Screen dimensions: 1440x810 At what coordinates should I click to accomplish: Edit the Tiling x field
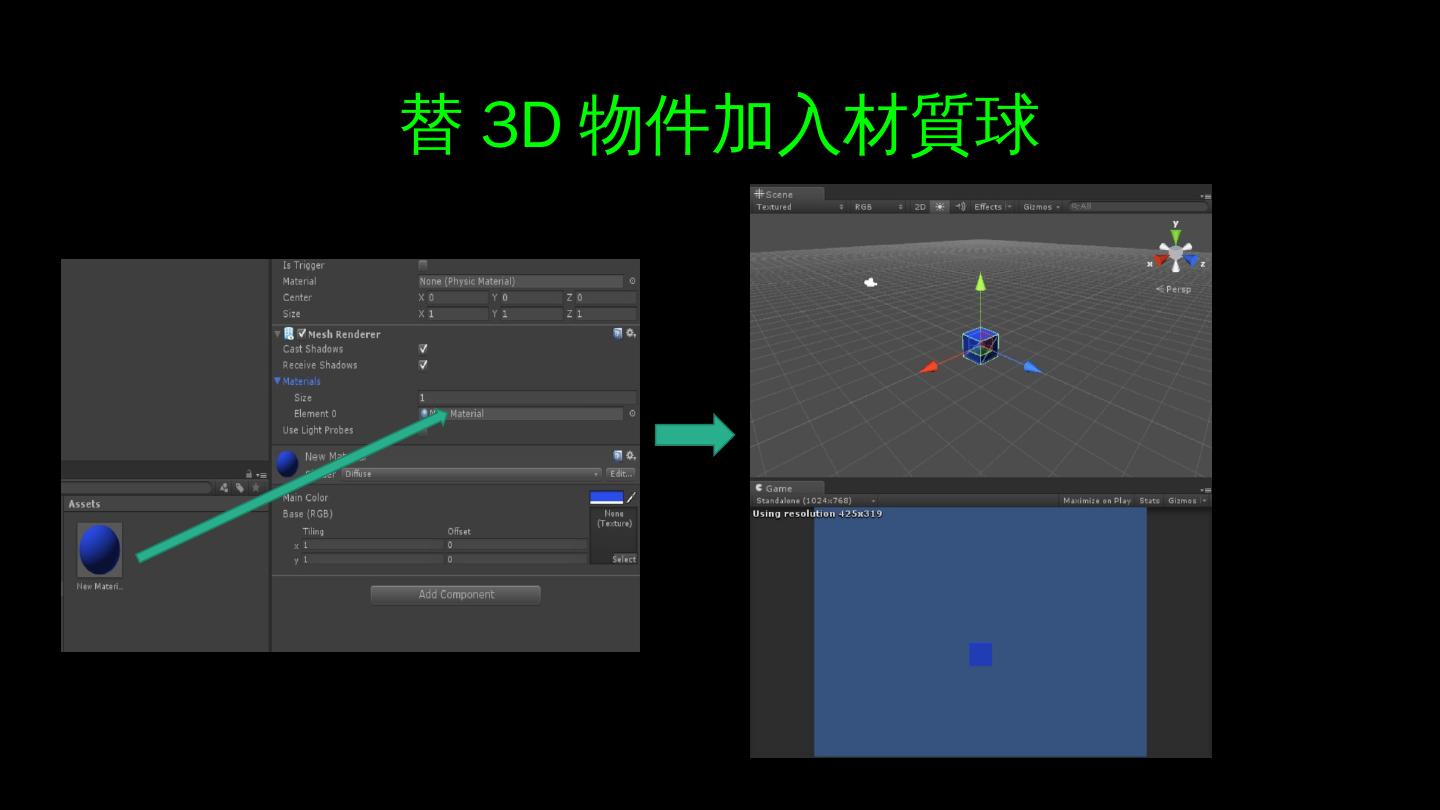coord(373,545)
